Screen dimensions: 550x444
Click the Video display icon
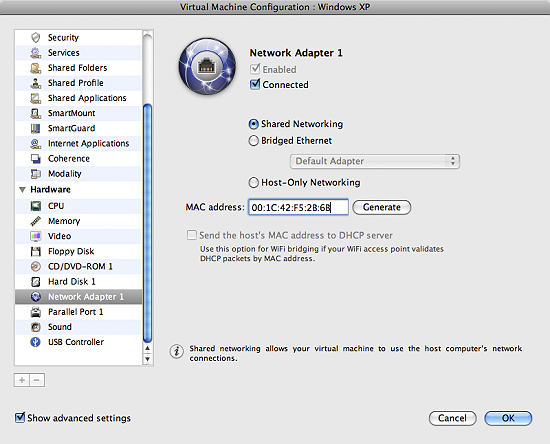[35, 236]
